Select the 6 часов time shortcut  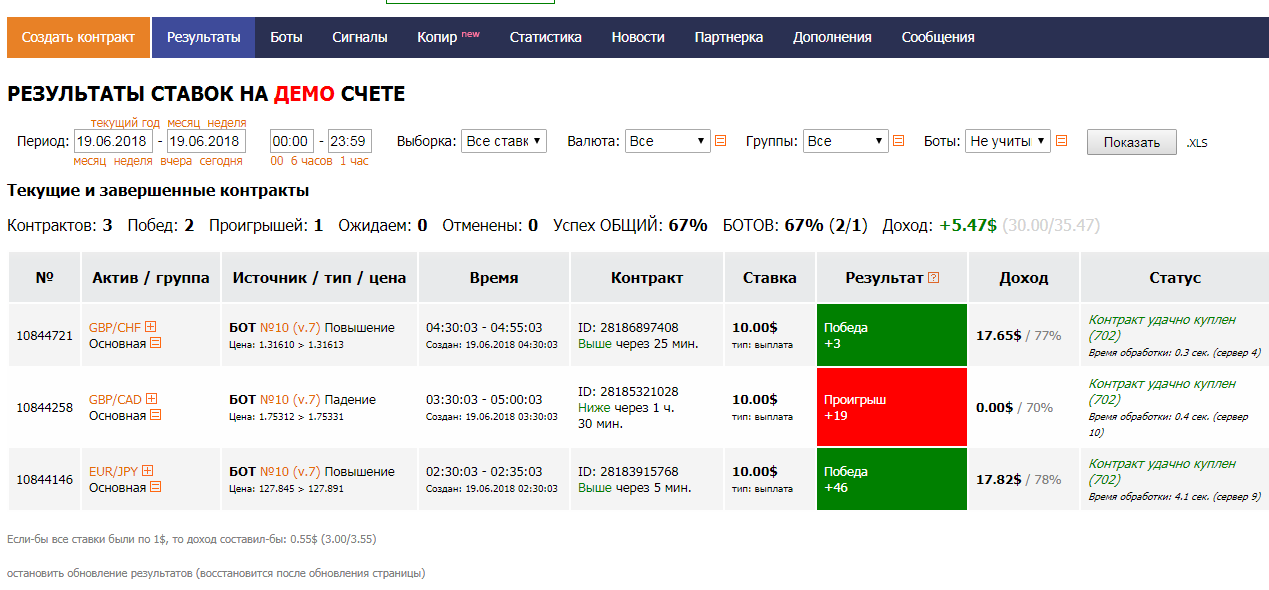[x=312, y=161]
